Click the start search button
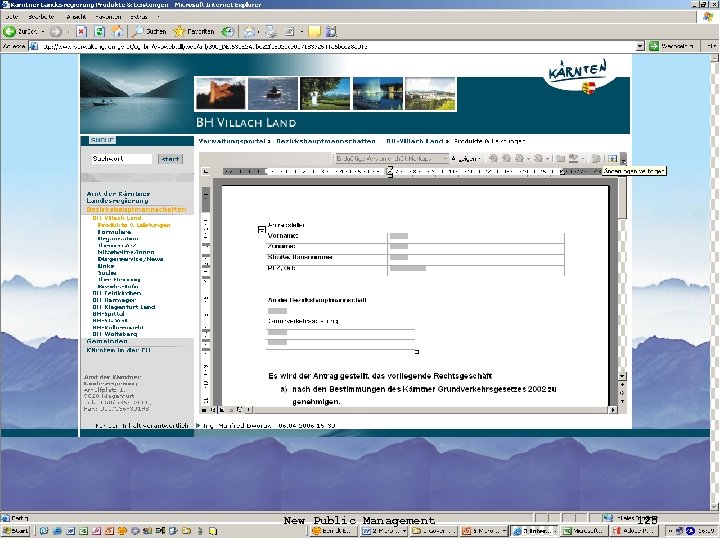Screen dimensions: 720x540 170,159
